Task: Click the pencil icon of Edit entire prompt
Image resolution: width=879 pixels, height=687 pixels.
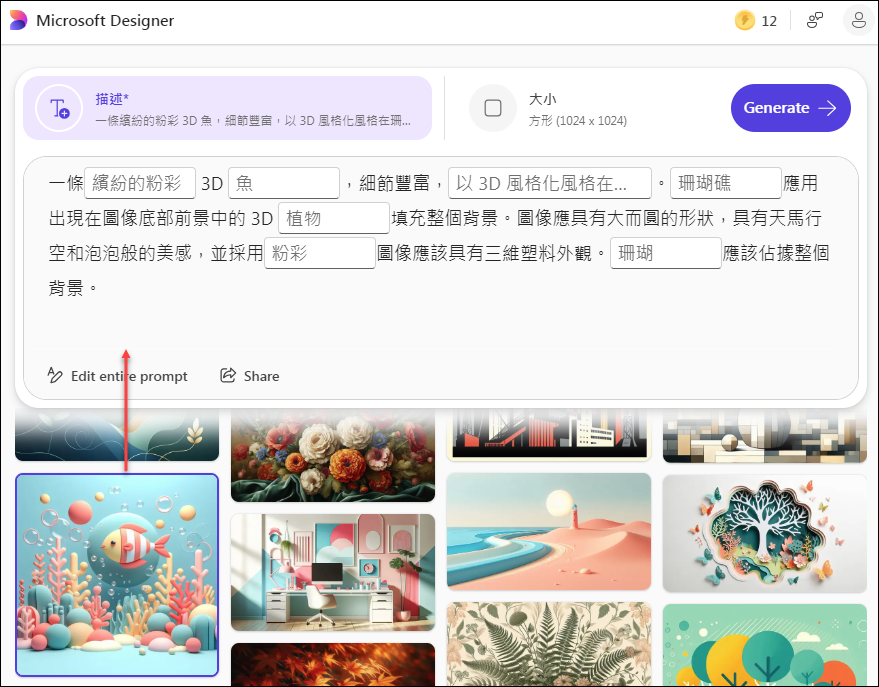Action: tap(55, 375)
